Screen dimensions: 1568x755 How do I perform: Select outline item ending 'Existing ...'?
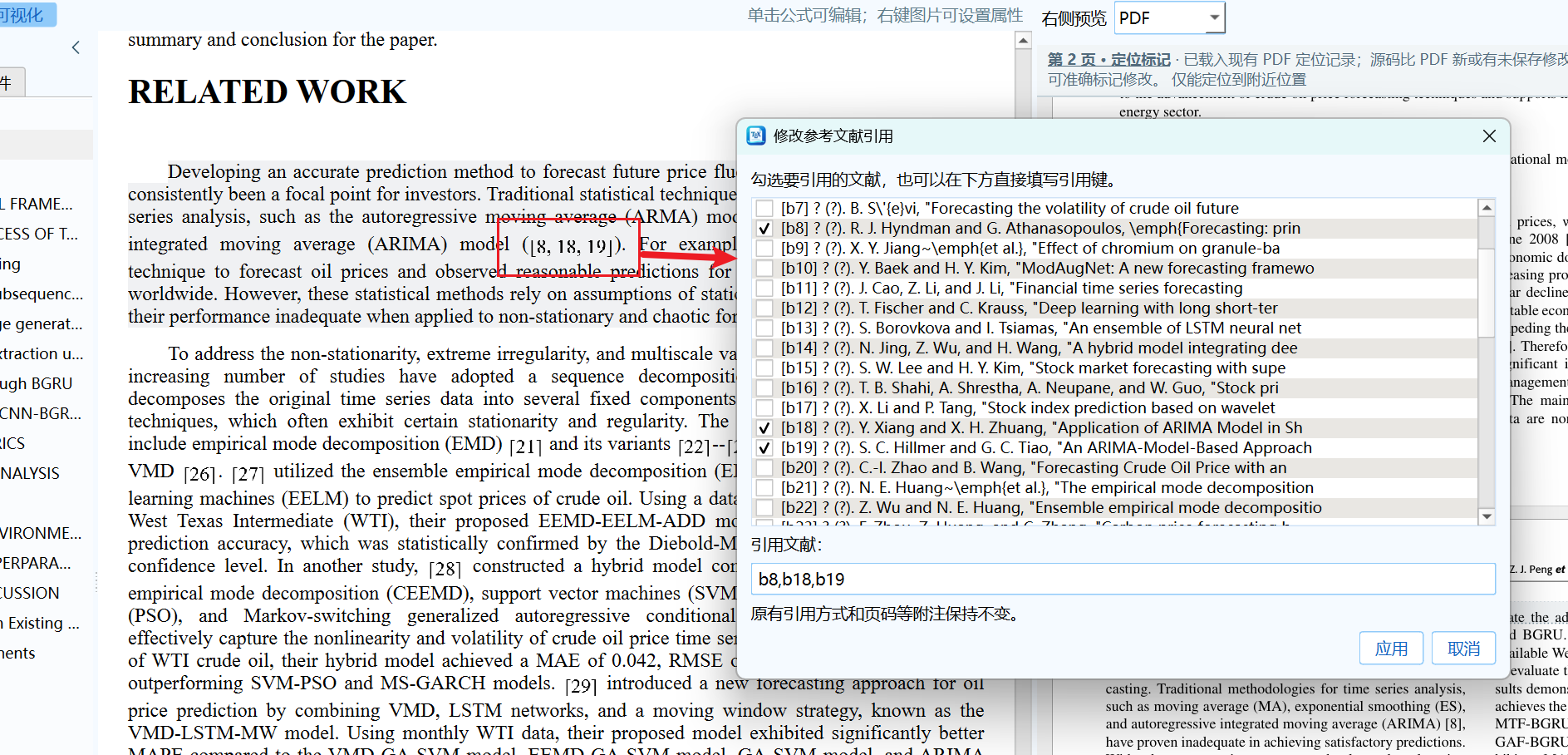(x=42, y=623)
